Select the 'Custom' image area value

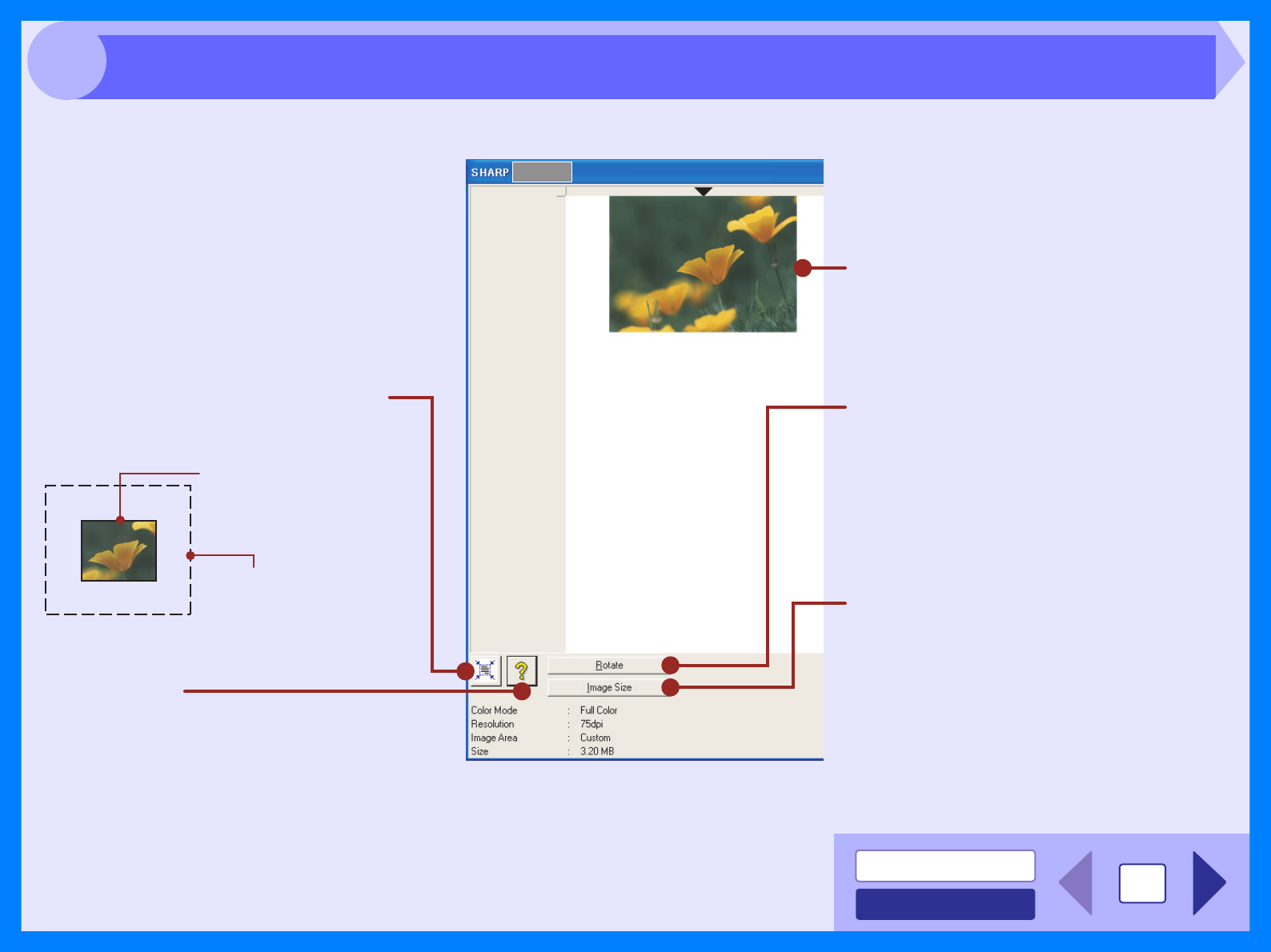[x=595, y=738]
